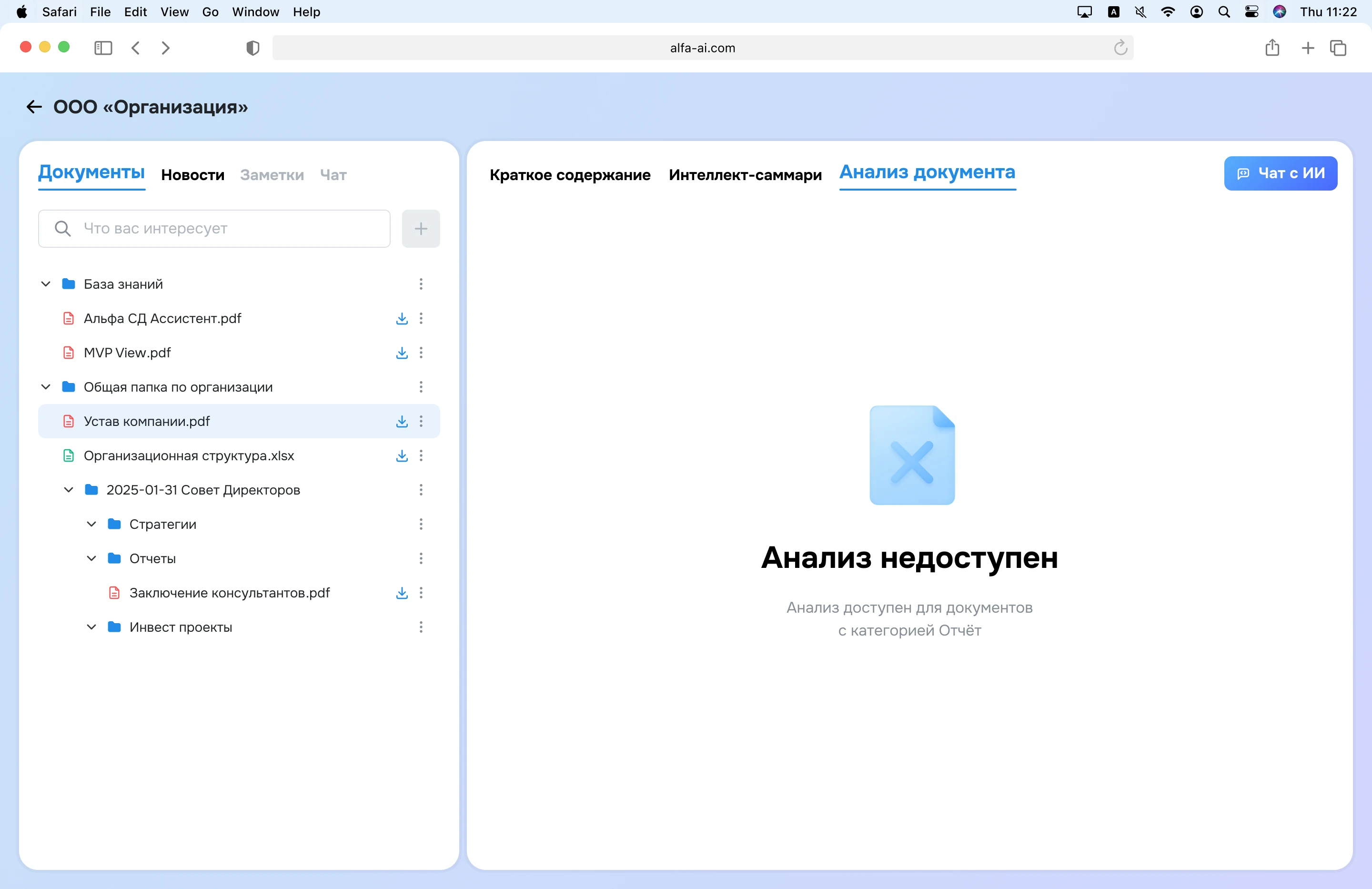Open more options for Устав компании.pdf
Viewport: 1372px width, 889px height.
pos(421,422)
